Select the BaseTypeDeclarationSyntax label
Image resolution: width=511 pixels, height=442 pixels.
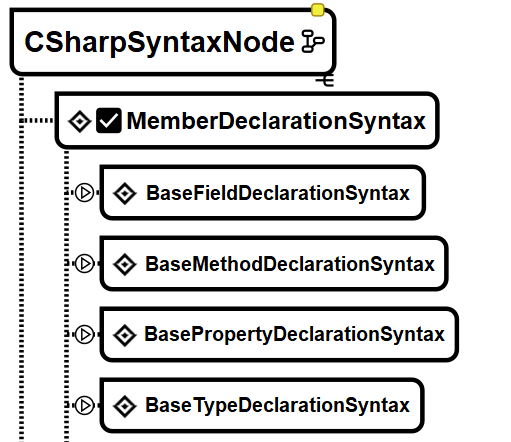pos(277,406)
